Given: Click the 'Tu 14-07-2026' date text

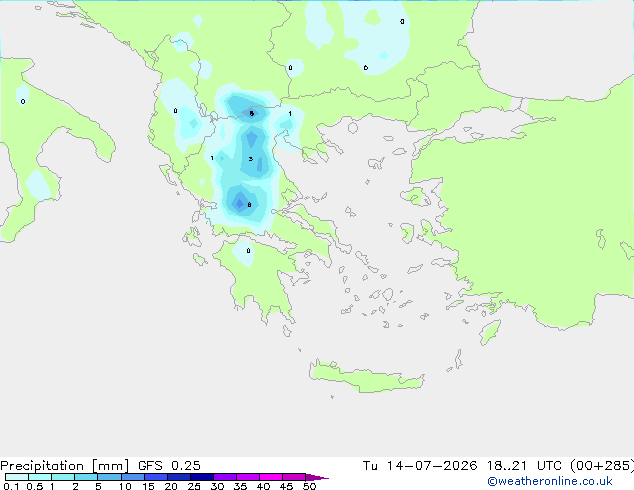Looking at the screenshot, I should point(420,466).
